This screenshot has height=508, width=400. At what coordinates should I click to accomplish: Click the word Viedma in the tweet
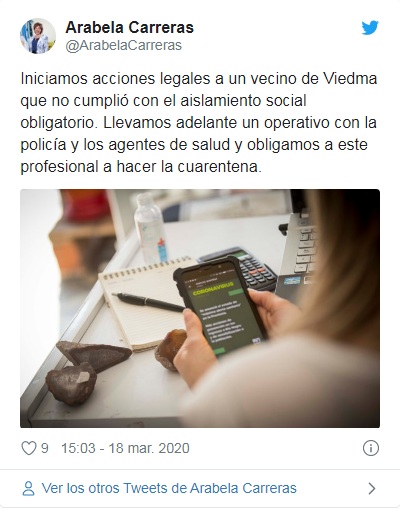(x=350, y=79)
